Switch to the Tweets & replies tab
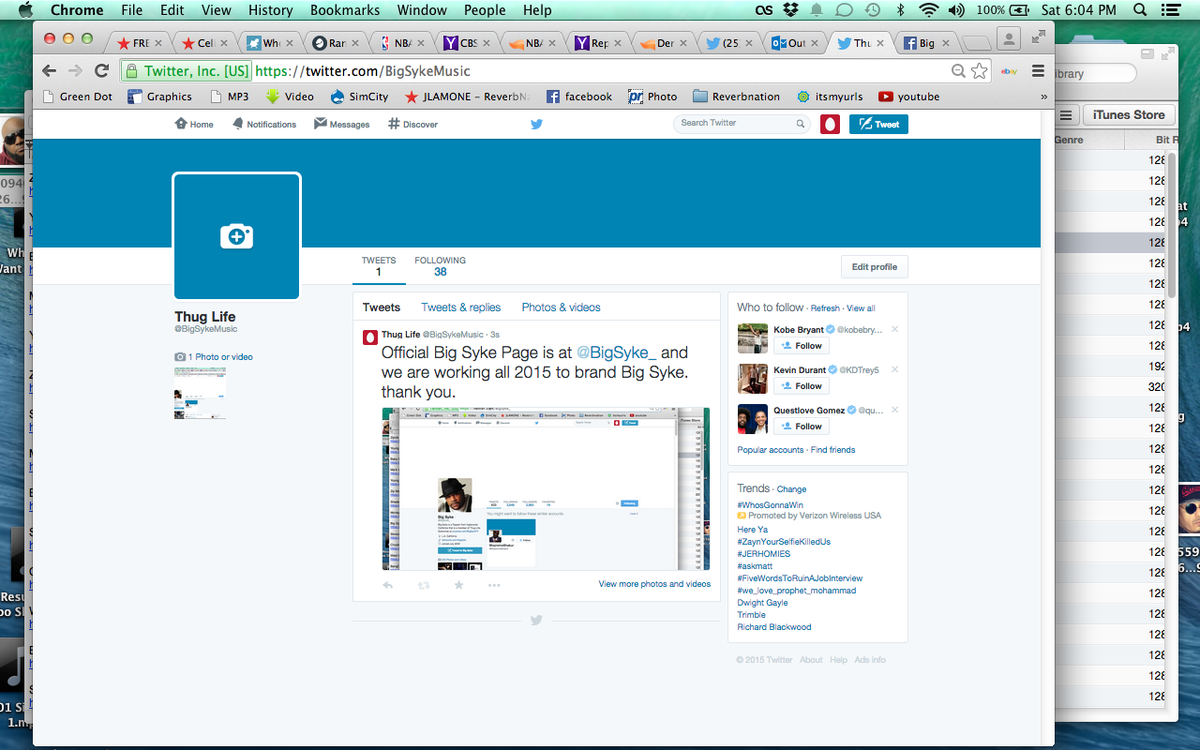1200x750 pixels. (461, 308)
